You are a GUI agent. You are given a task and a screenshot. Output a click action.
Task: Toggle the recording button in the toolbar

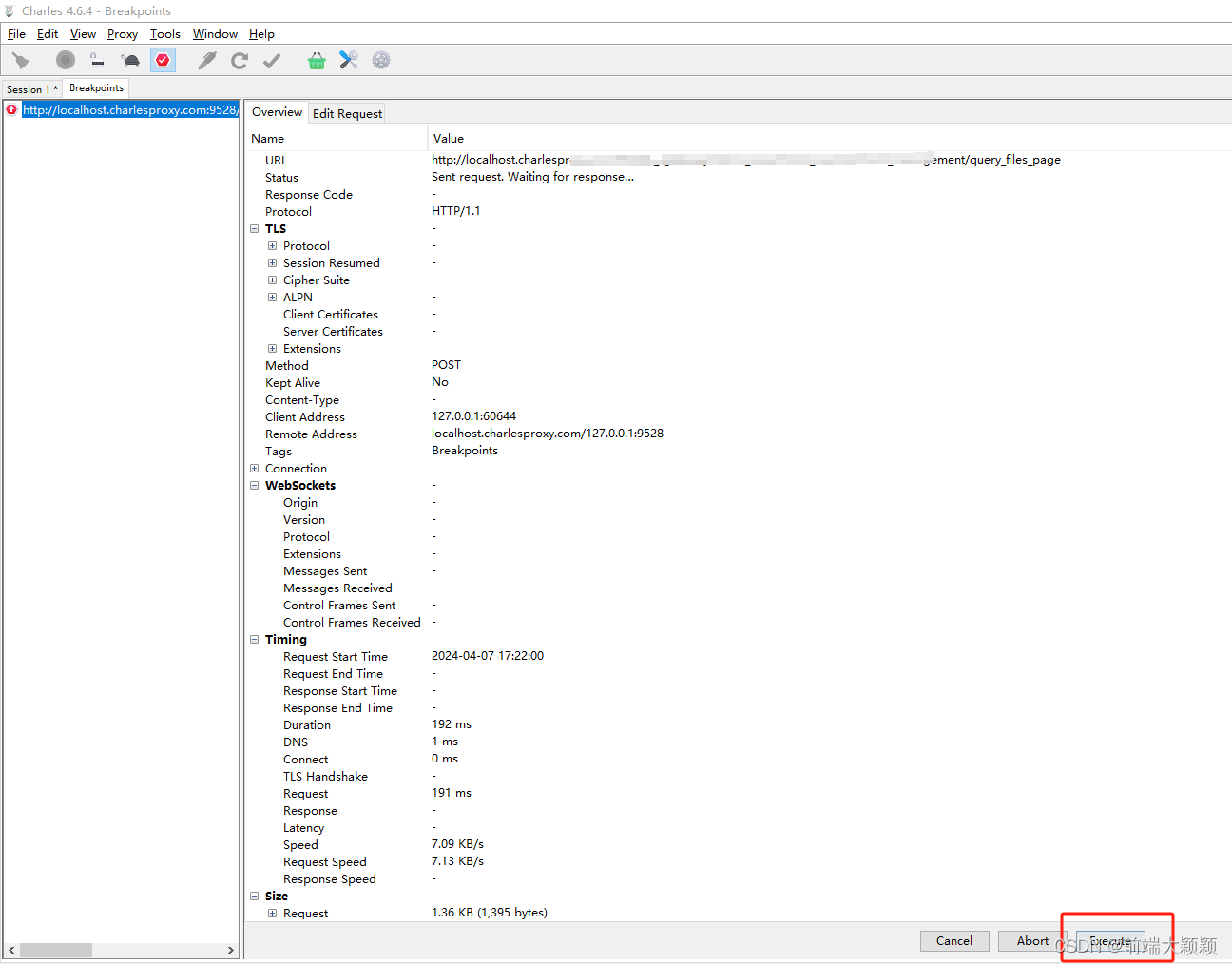pos(65,60)
